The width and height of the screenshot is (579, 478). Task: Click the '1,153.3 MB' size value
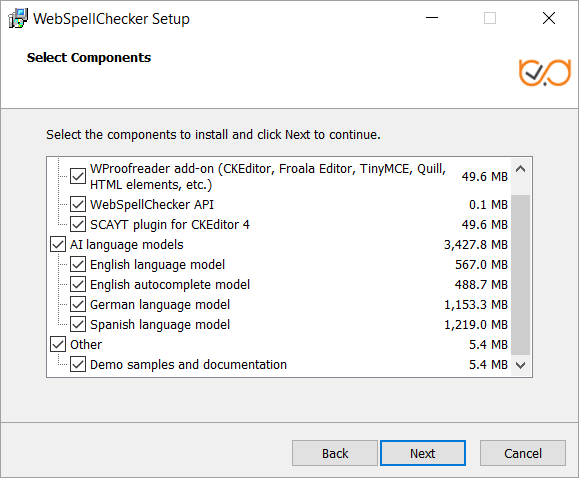point(476,304)
